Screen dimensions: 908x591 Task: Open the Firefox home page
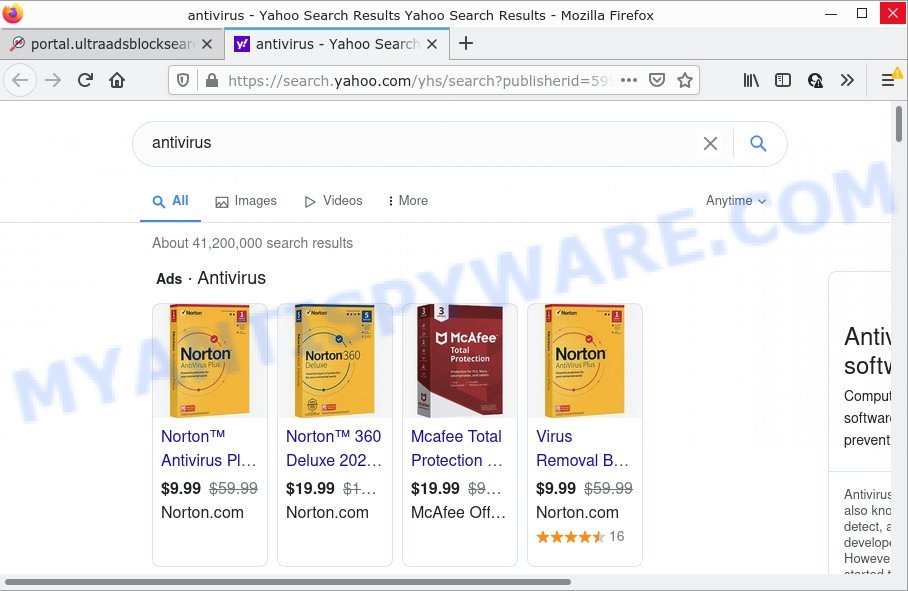117,80
